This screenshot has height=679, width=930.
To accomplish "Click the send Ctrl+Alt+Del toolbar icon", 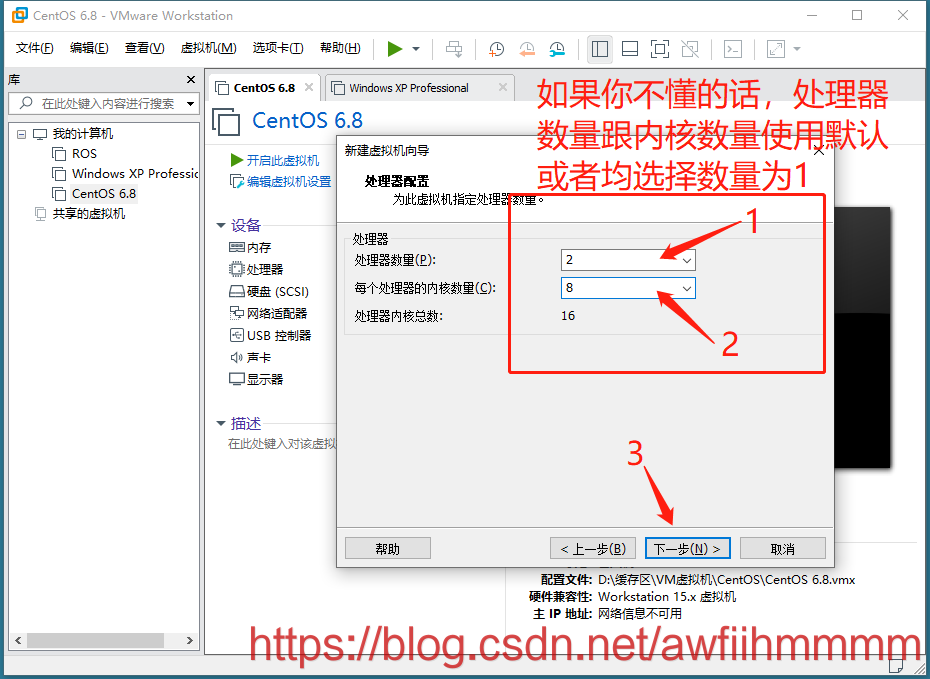I will coord(454,49).
